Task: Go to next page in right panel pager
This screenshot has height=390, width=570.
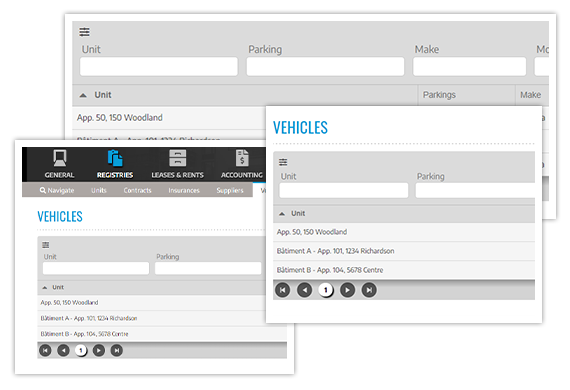Action: 347,290
